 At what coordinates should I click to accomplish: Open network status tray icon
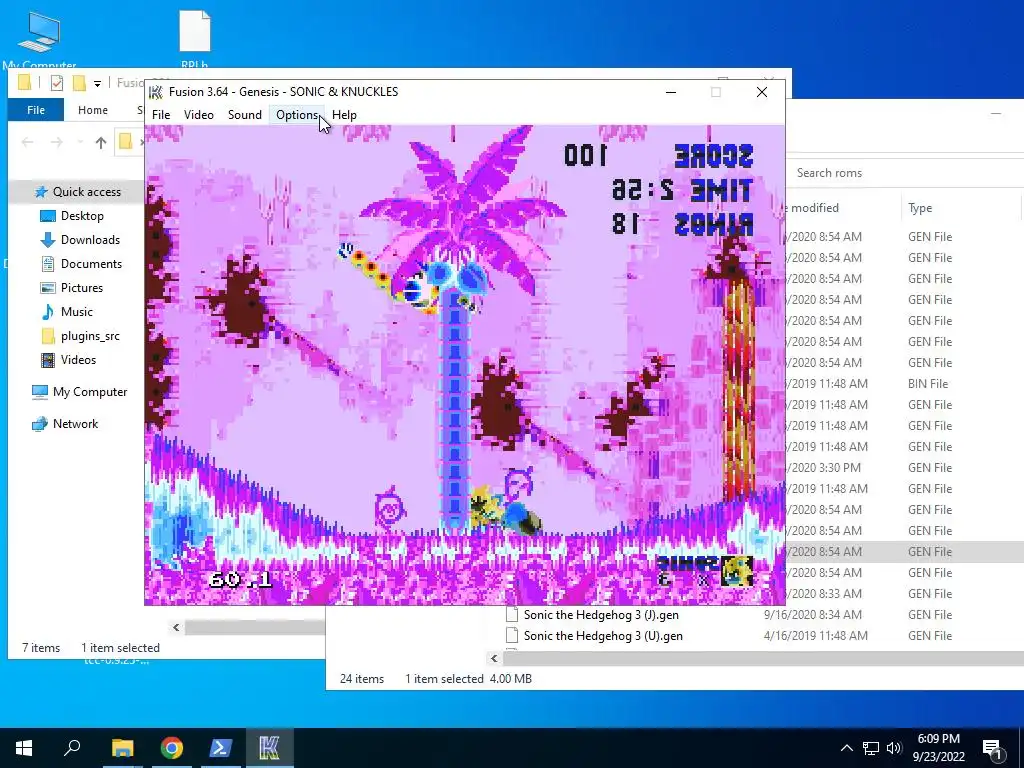coord(871,748)
